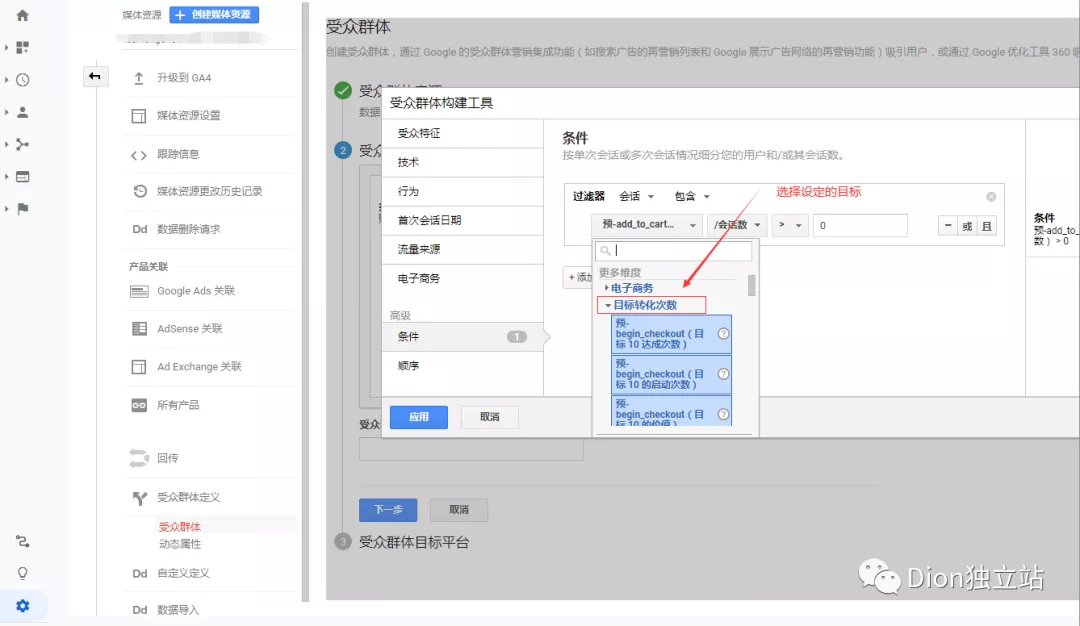Select the flag icon in left sidebar
The image size is (1080, 626).
point(23,208)
